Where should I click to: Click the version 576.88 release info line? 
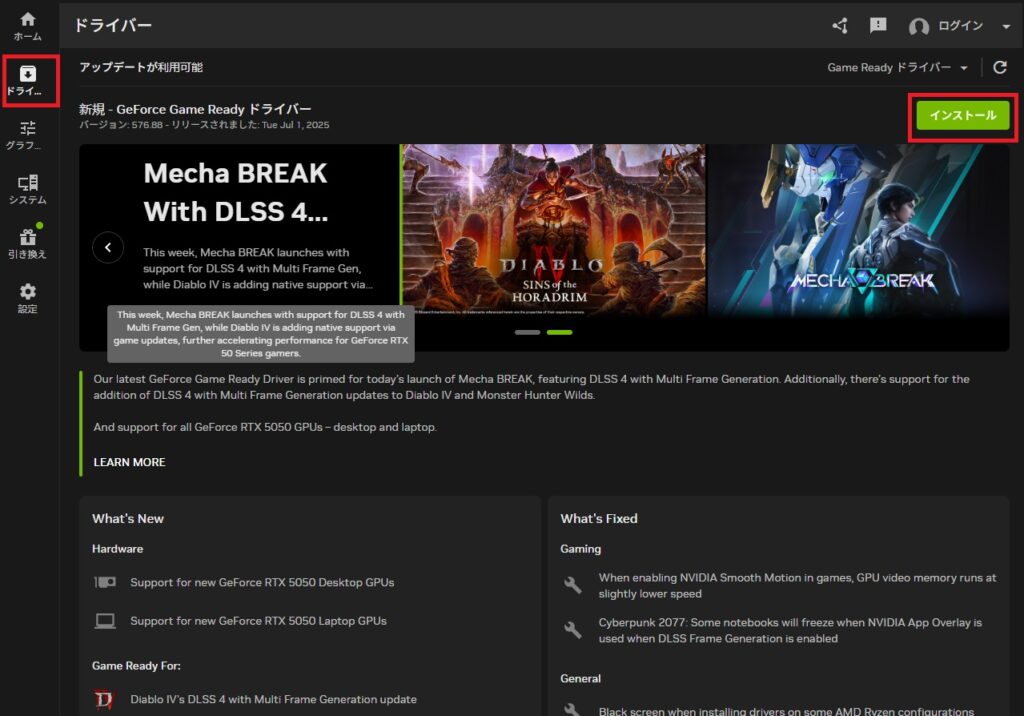pyautogui.click(x=204, y=125)
